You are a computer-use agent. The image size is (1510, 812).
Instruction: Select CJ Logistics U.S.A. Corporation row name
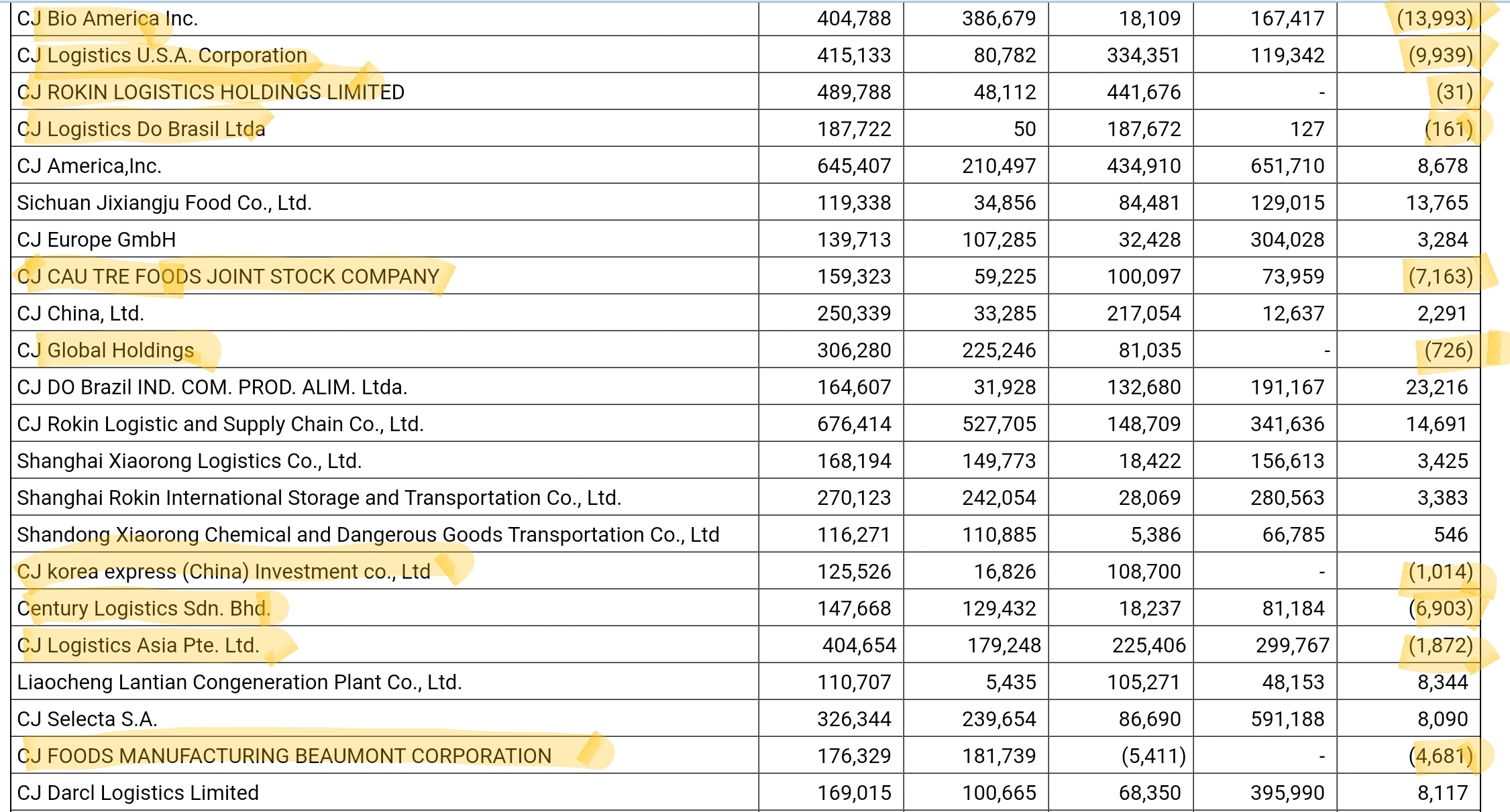[162, 56]
